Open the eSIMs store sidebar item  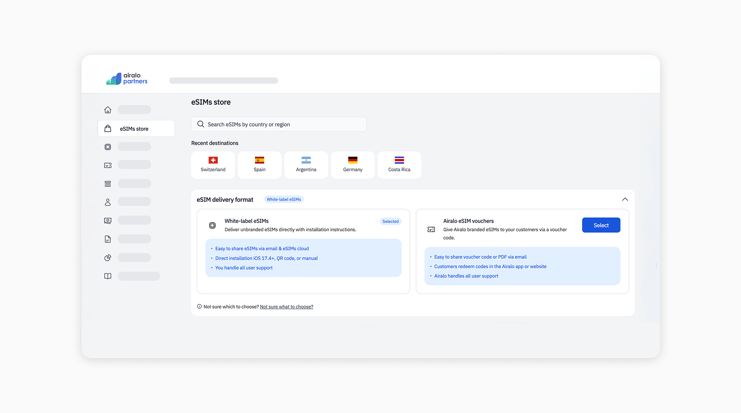[135, 129]
